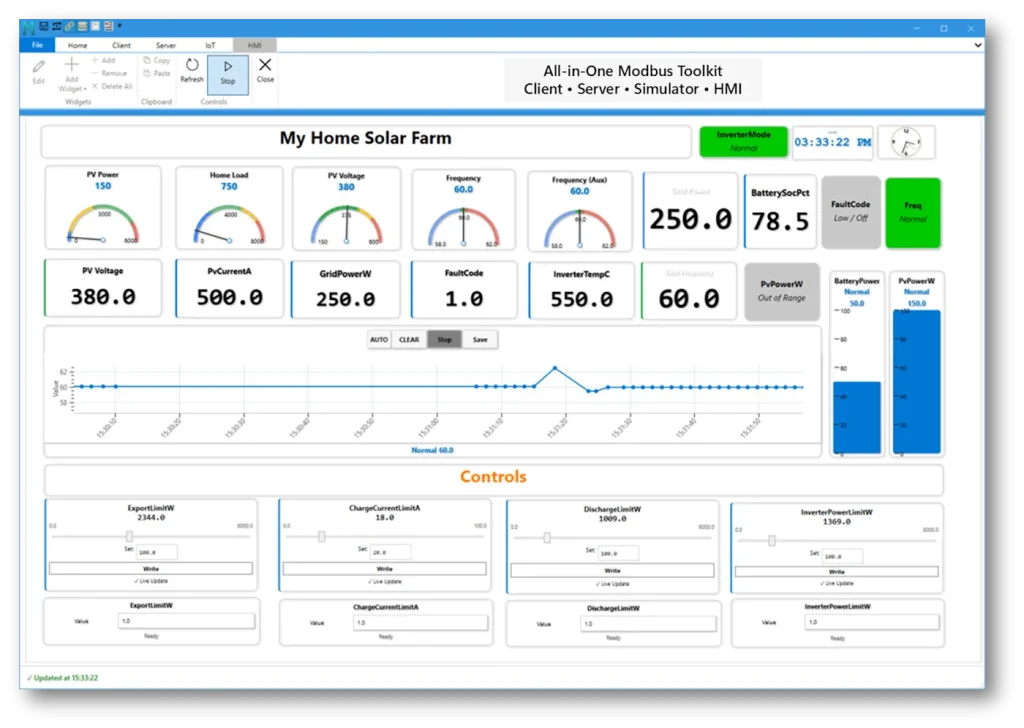Click the InverterPowerLimitW Value text field

click(872, 622)
